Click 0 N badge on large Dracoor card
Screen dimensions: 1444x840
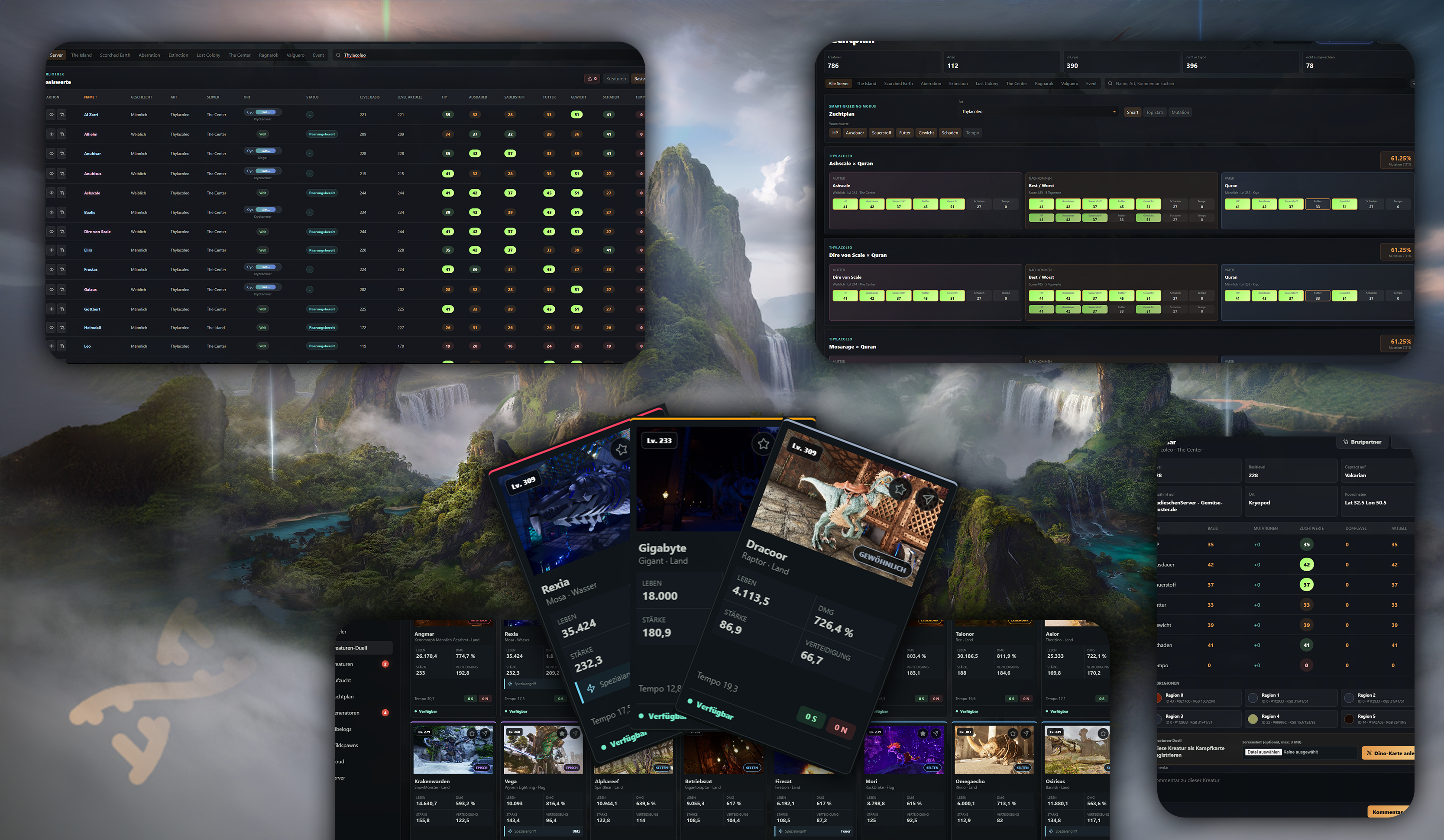click(x=841, y=728)
